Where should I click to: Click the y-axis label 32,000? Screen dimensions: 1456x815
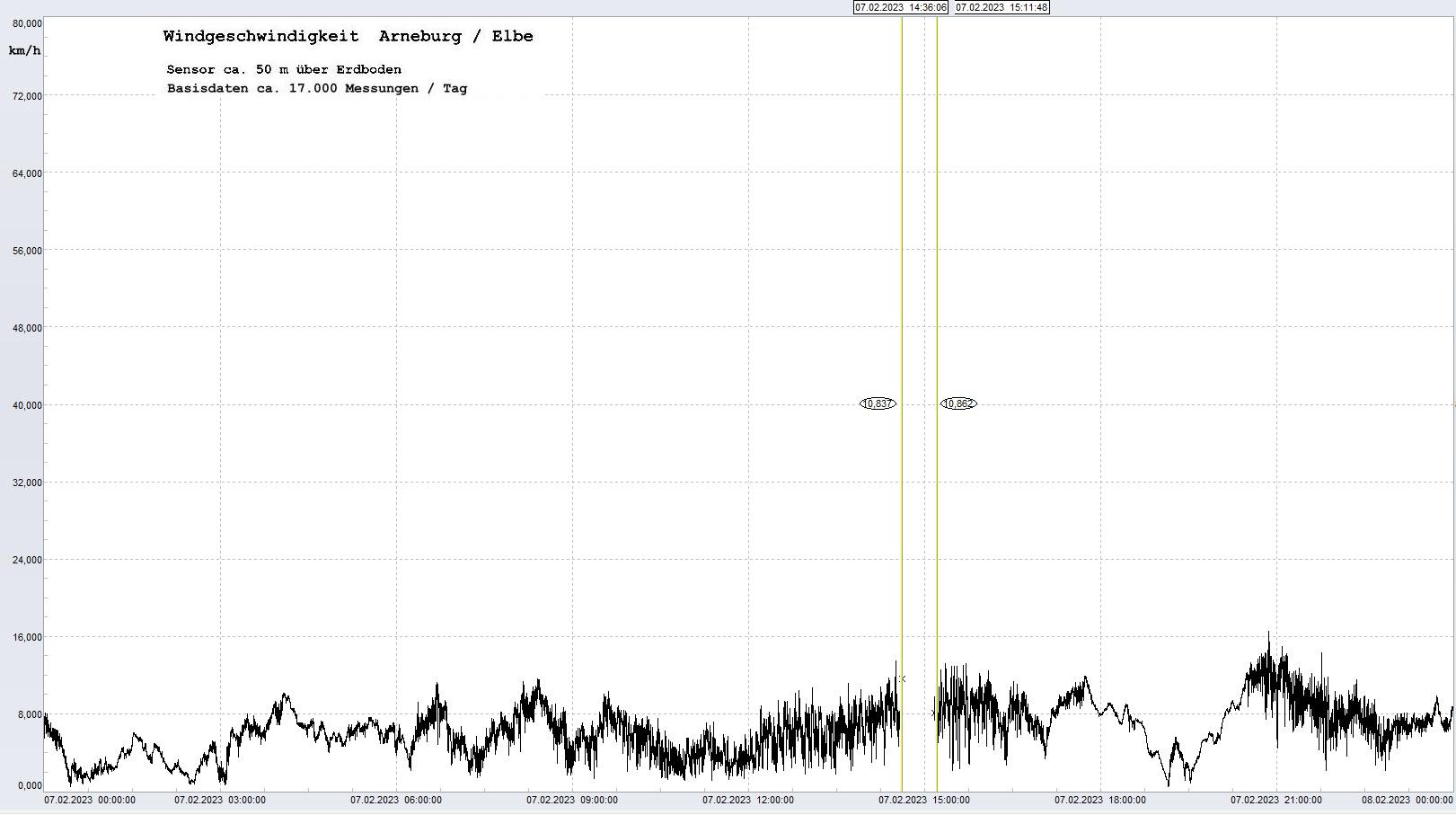[26, 483]
